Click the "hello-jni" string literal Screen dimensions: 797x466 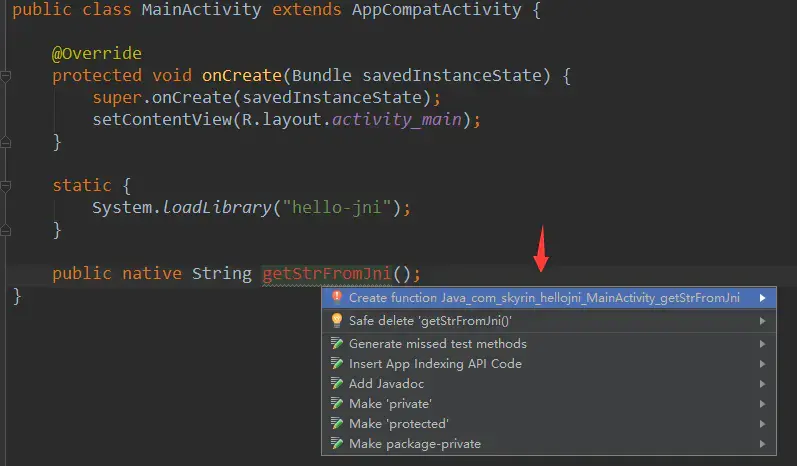336,207
